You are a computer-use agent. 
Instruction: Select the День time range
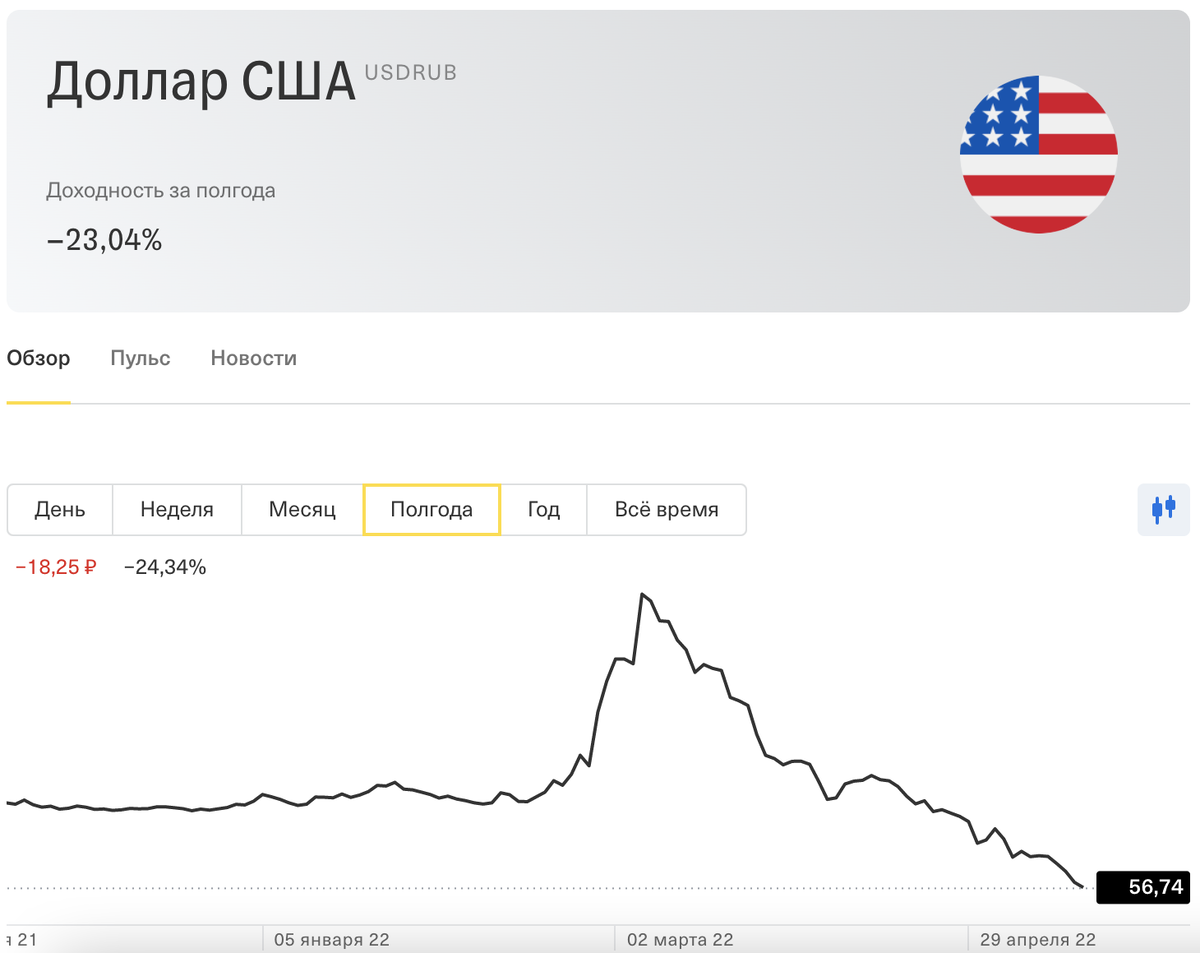(x=60, y=510)
